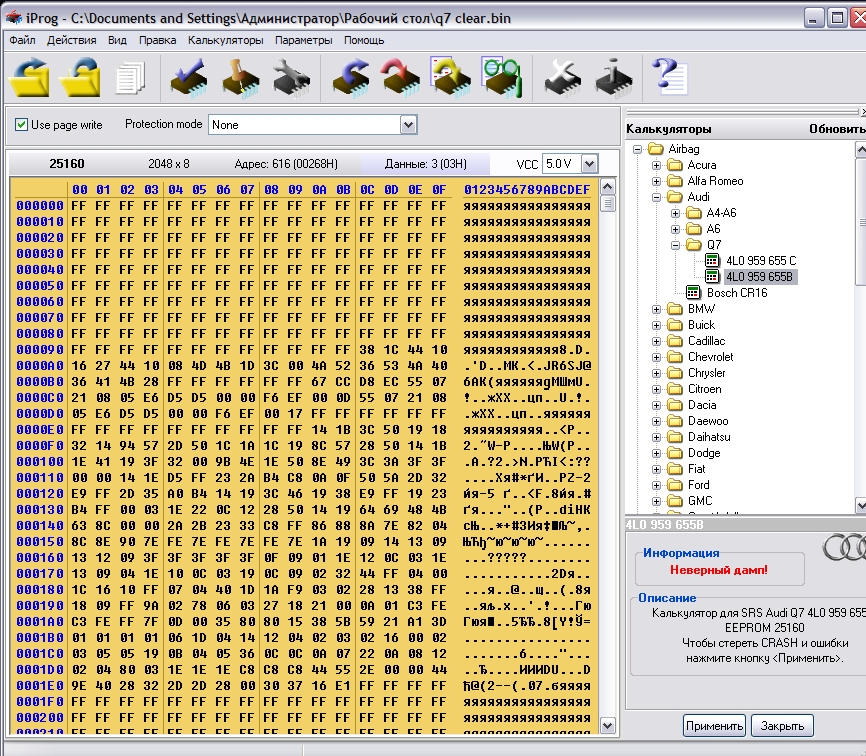Expand the Acura folder
This screenshot has height=756, width=866.
[x=656, y=165]
